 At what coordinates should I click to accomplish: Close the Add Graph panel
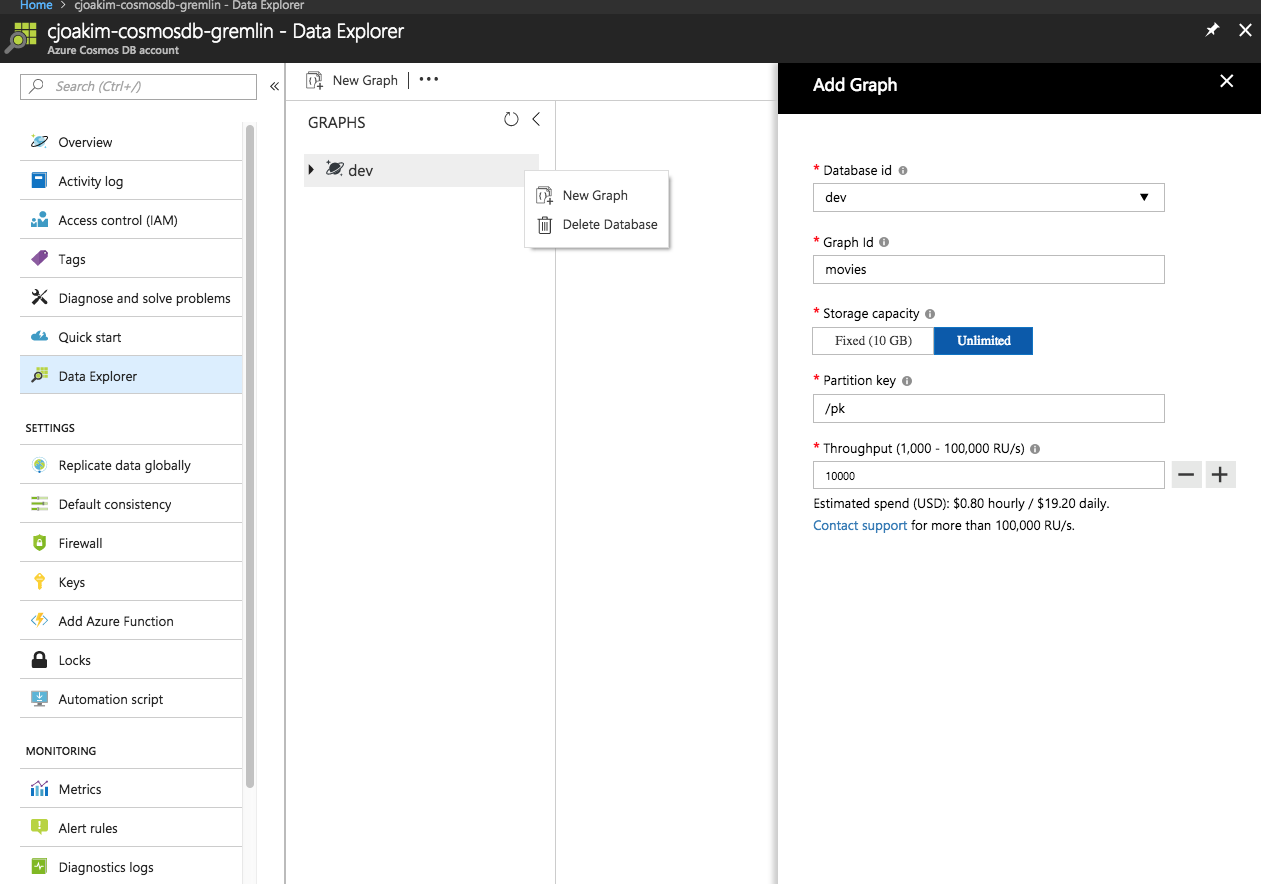(1227, 81)
